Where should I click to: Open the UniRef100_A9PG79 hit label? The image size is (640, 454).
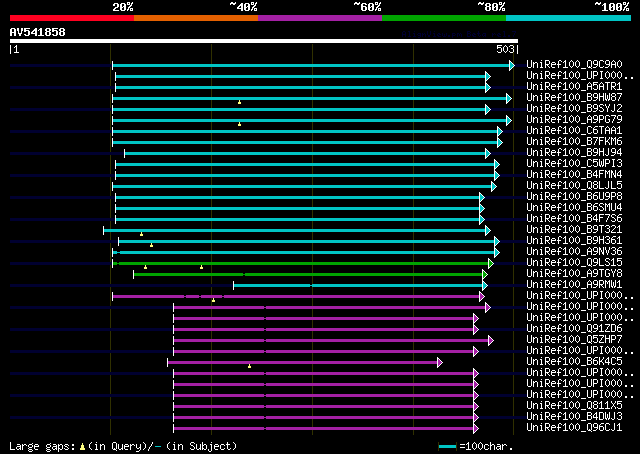point(574,120)
